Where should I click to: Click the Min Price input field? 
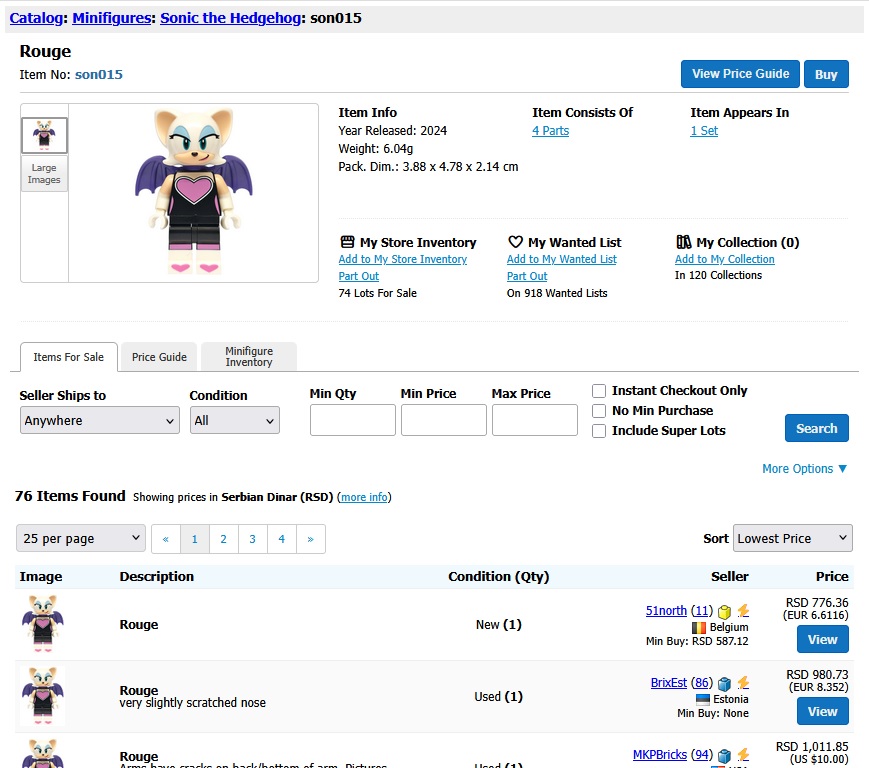point(443,420)
